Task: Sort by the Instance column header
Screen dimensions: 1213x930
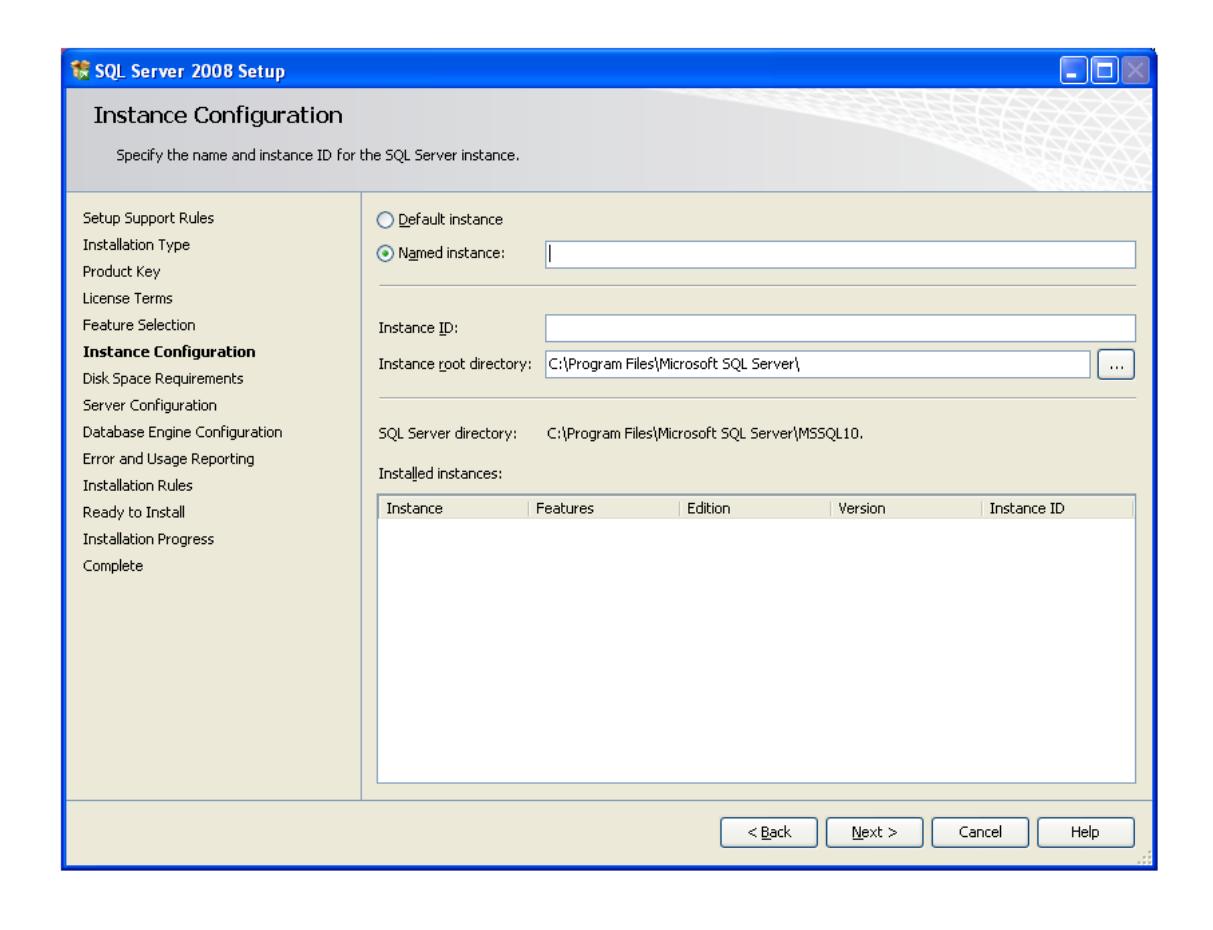Action: 453,508
